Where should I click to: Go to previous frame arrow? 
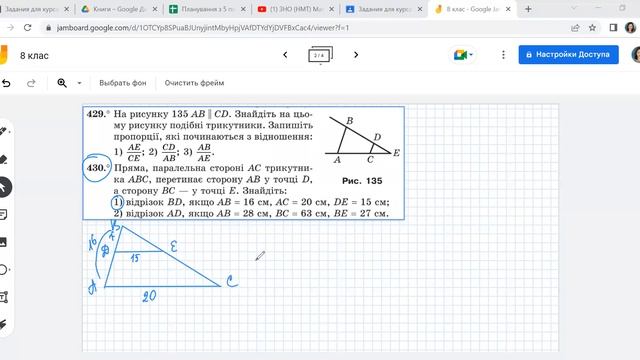[285, 55]
